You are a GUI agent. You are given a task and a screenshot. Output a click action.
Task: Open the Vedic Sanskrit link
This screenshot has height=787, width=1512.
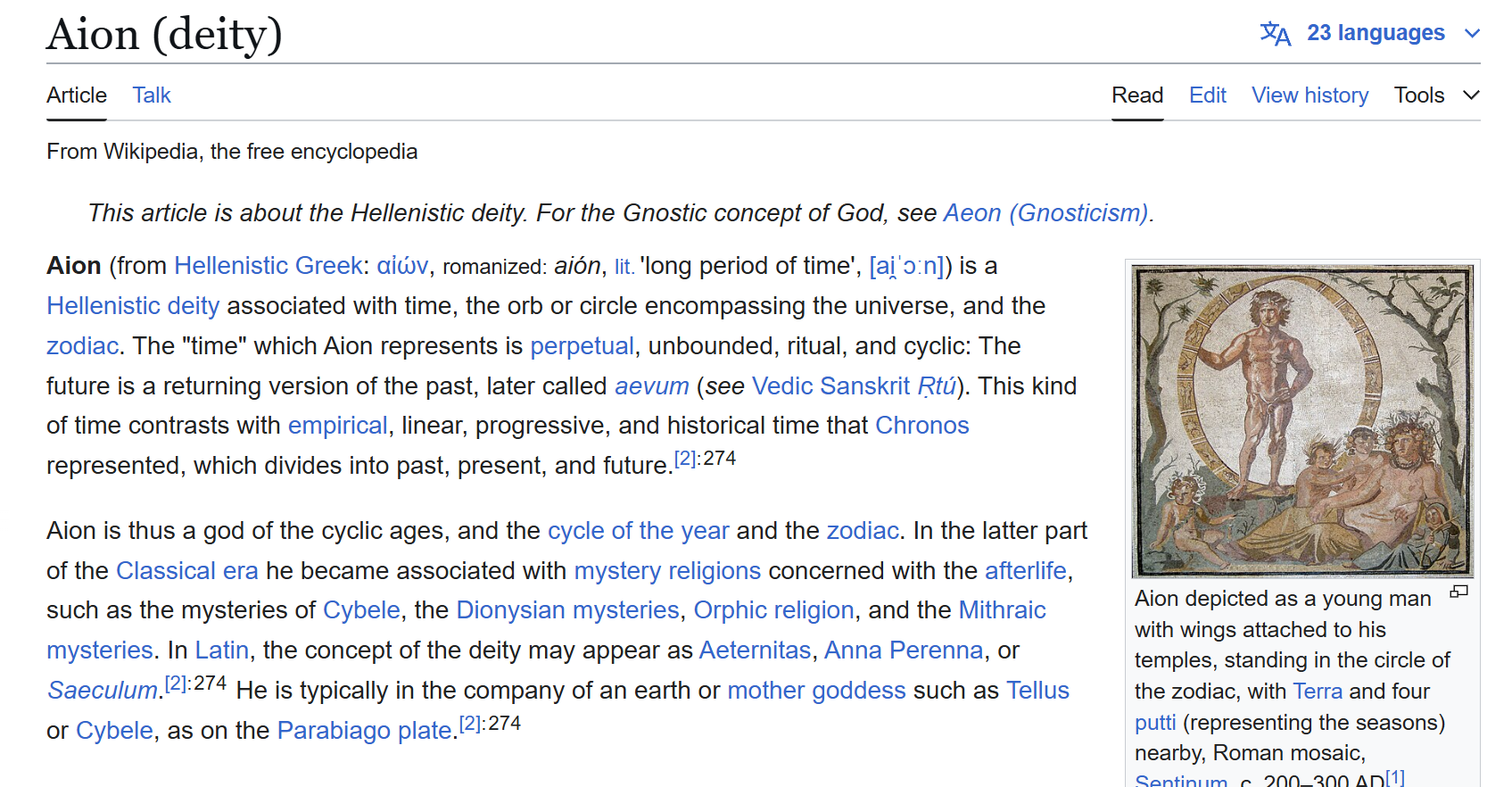[x=830, y=386]
